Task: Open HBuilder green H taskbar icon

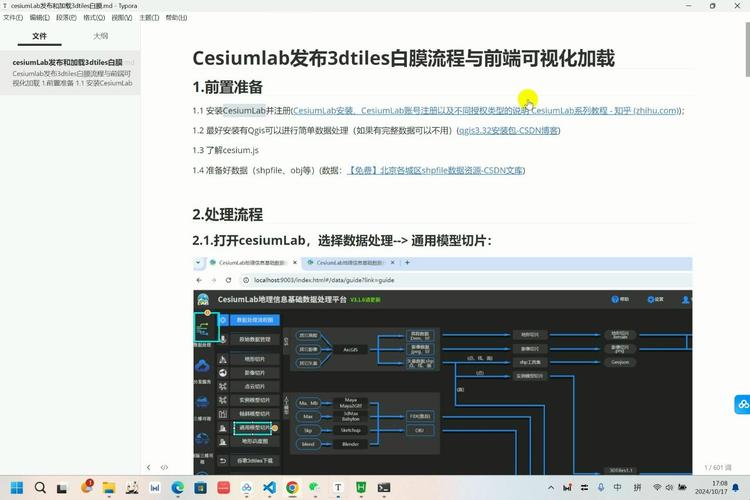Action: [361, 488]
